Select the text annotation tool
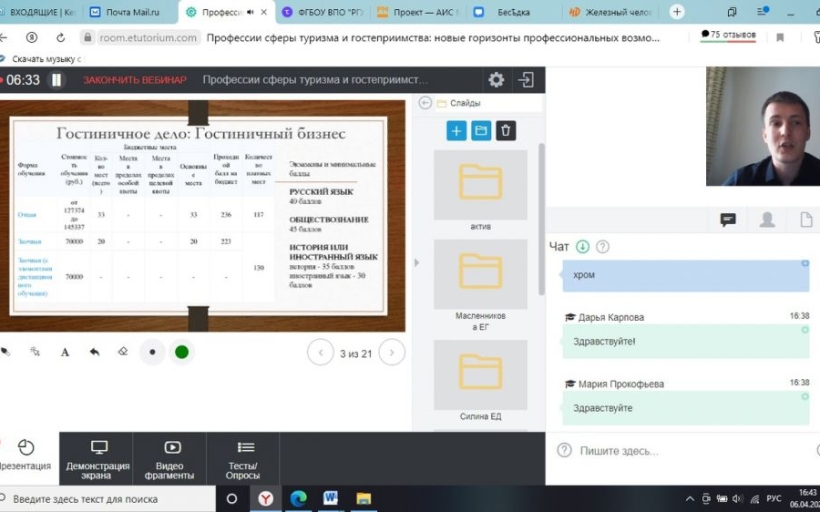Image resolution: width=820 pixels, height=512 pixels. [65, 352]
